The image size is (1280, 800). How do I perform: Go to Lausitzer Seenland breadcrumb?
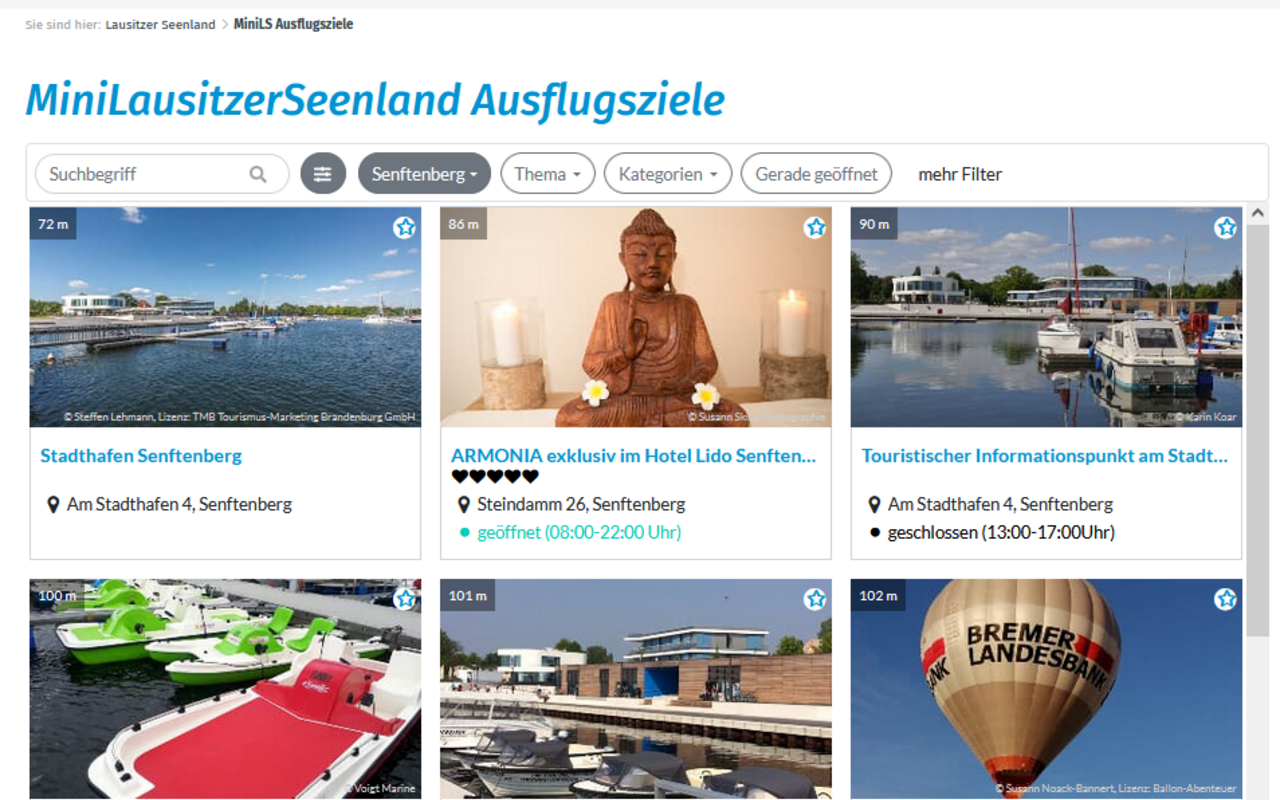click(160, 25)
